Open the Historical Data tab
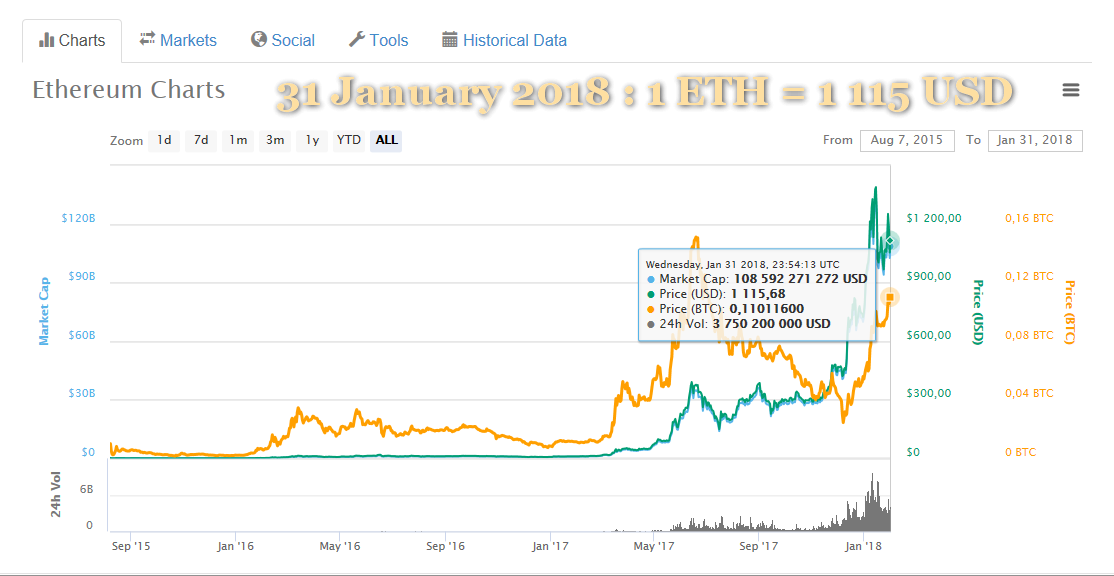1114x576 pixels. [504, 40]
